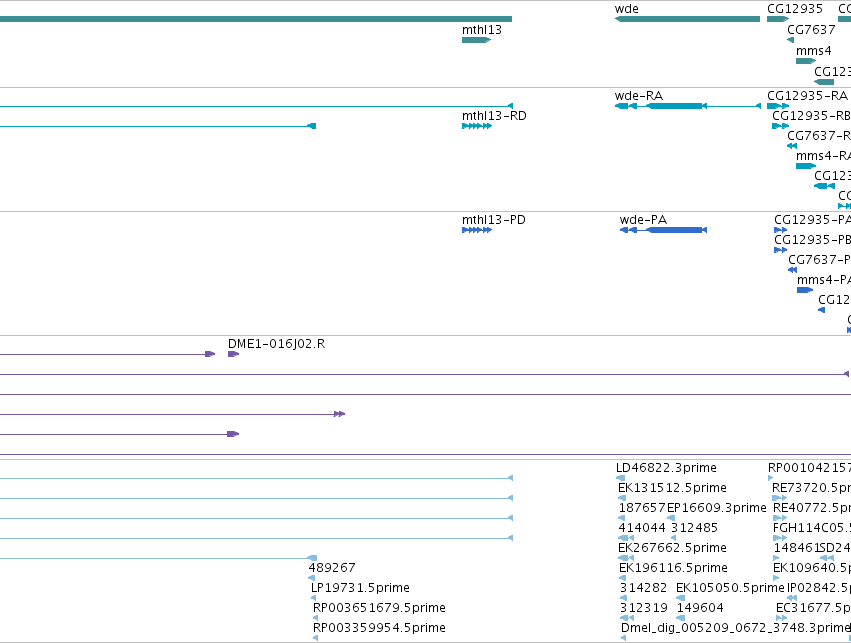851x643 pixels.
Task: Click the 314282 EST label
Action: coord(644,588)
